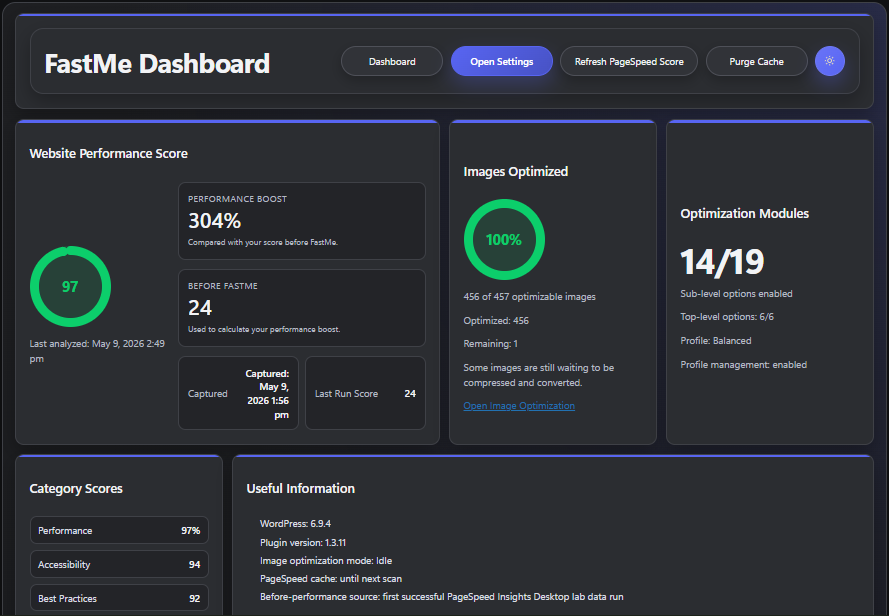Click 'Sub-level options enabled' text
Image resolution: width=889 pixels, height=616 pixels.
(x=736, y=293)
